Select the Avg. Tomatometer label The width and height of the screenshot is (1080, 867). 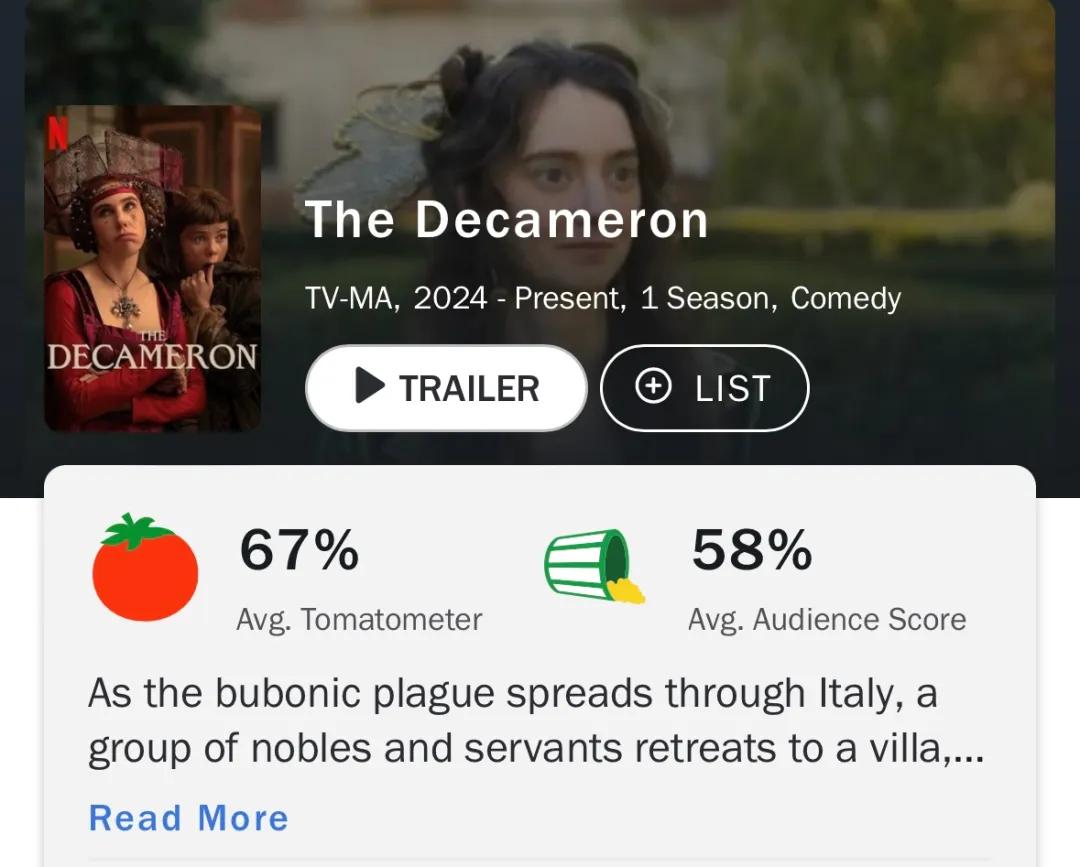pyautogui.click(x=359, y=620)
